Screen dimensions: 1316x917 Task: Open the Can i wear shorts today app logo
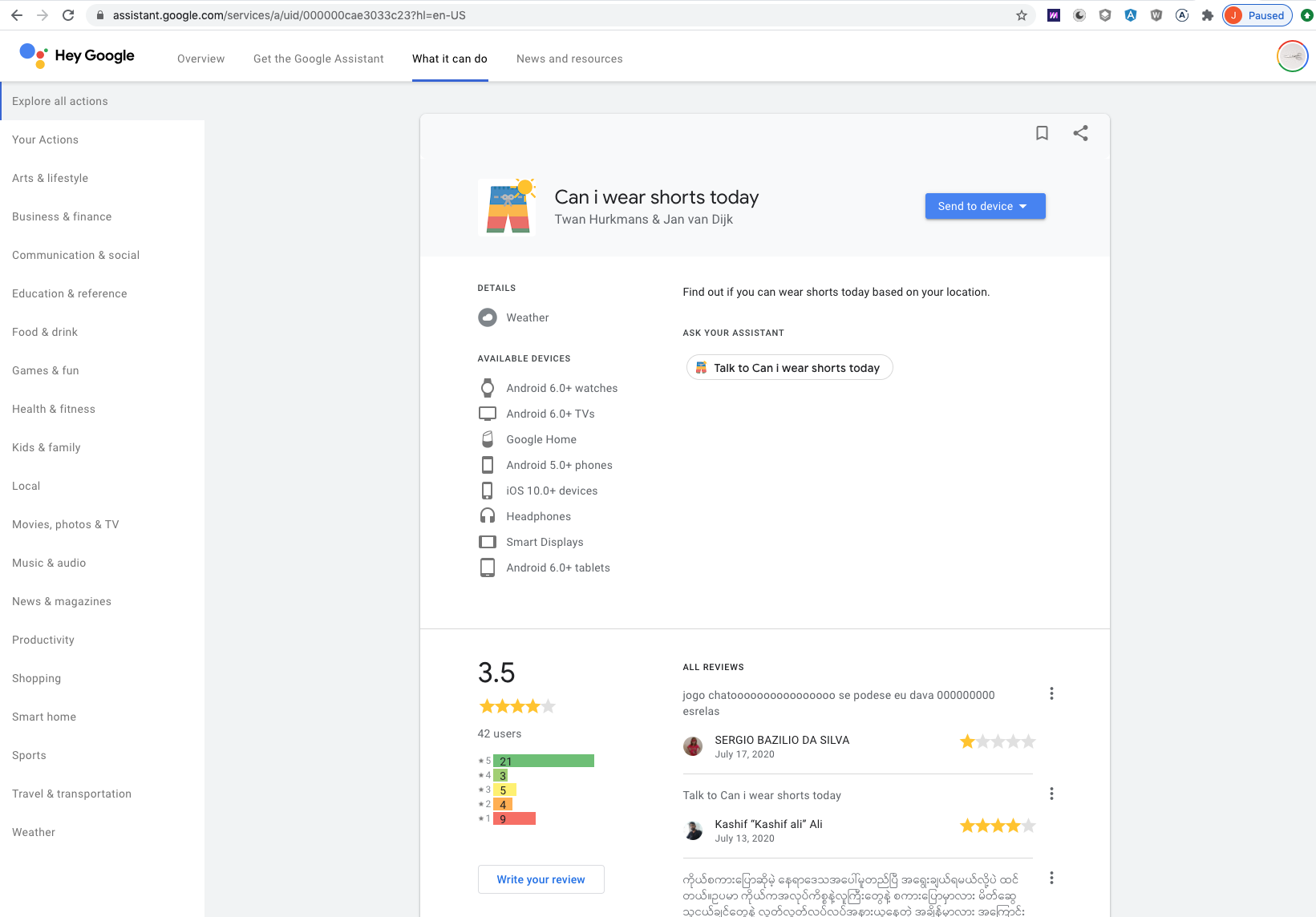[507, 207]
